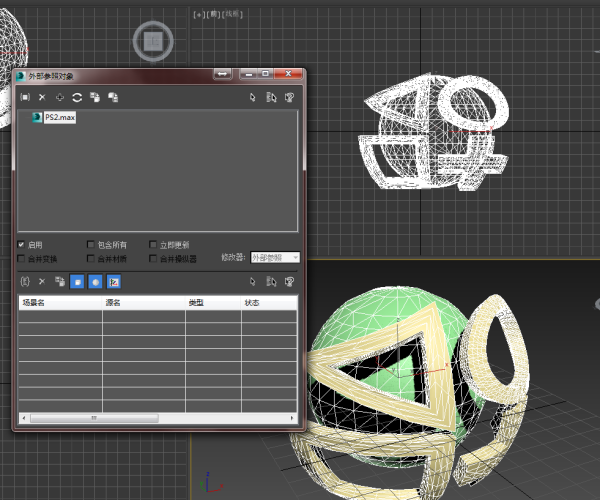Select icon in the entity toolbar
This screenshot has width=600, height=500.
tap(253, 282)
